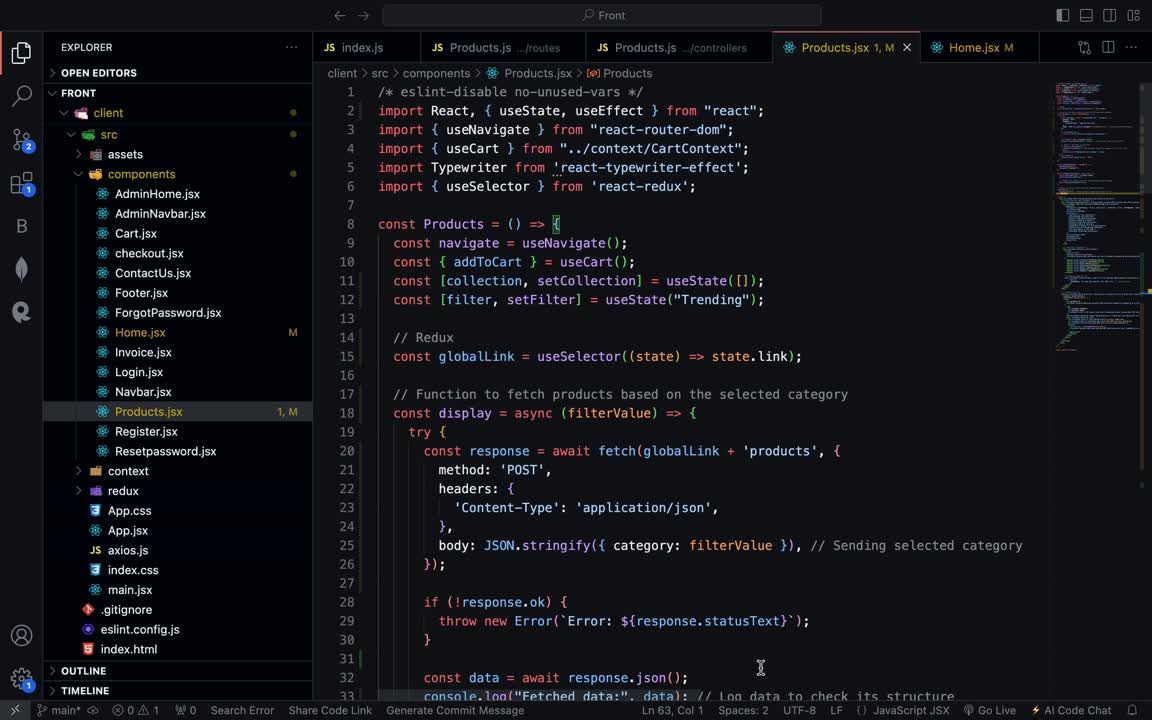The width and height of the screenshot is (1152, 720).
Task: Open Navbar.jsx file
Action: click(x=178, y=392)
